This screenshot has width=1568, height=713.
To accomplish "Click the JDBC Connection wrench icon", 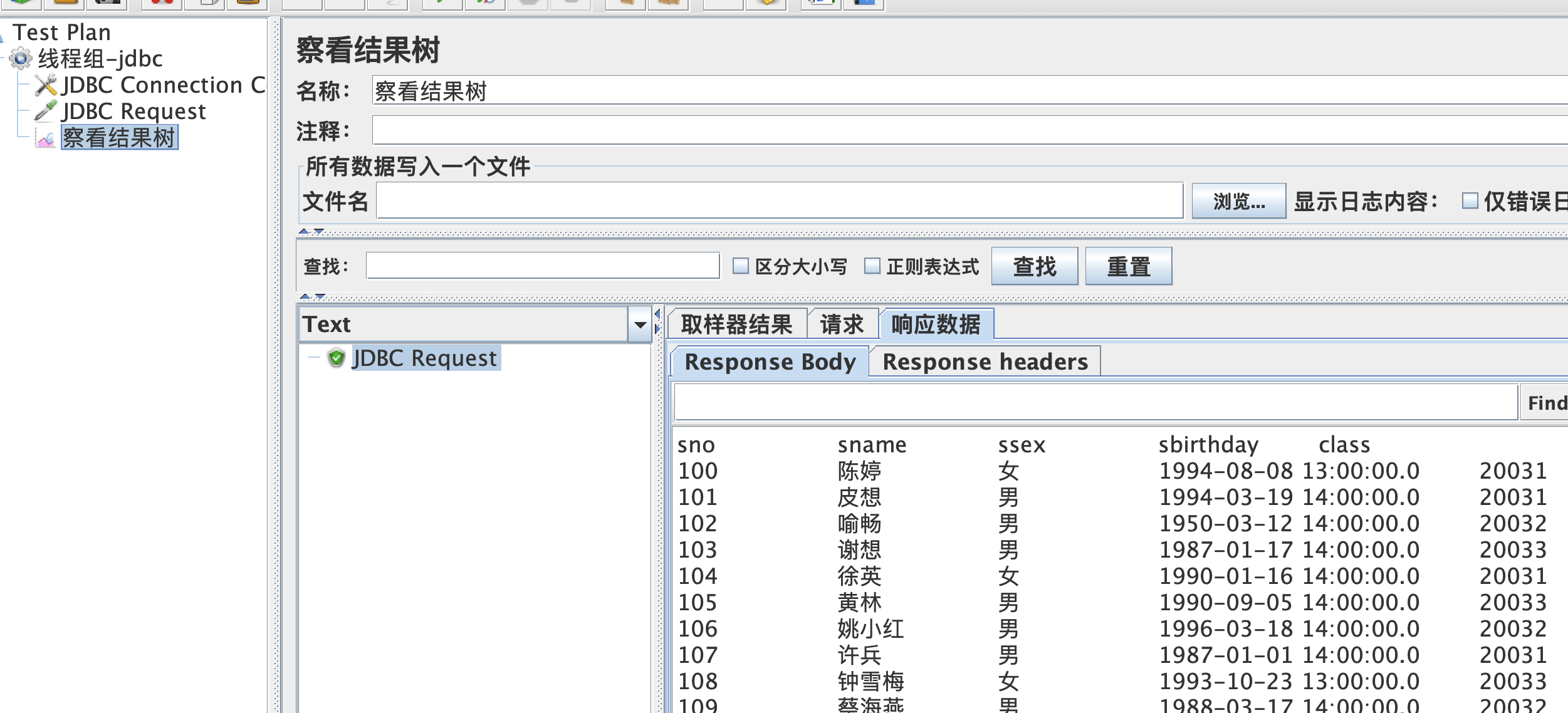I will [46, 85].
